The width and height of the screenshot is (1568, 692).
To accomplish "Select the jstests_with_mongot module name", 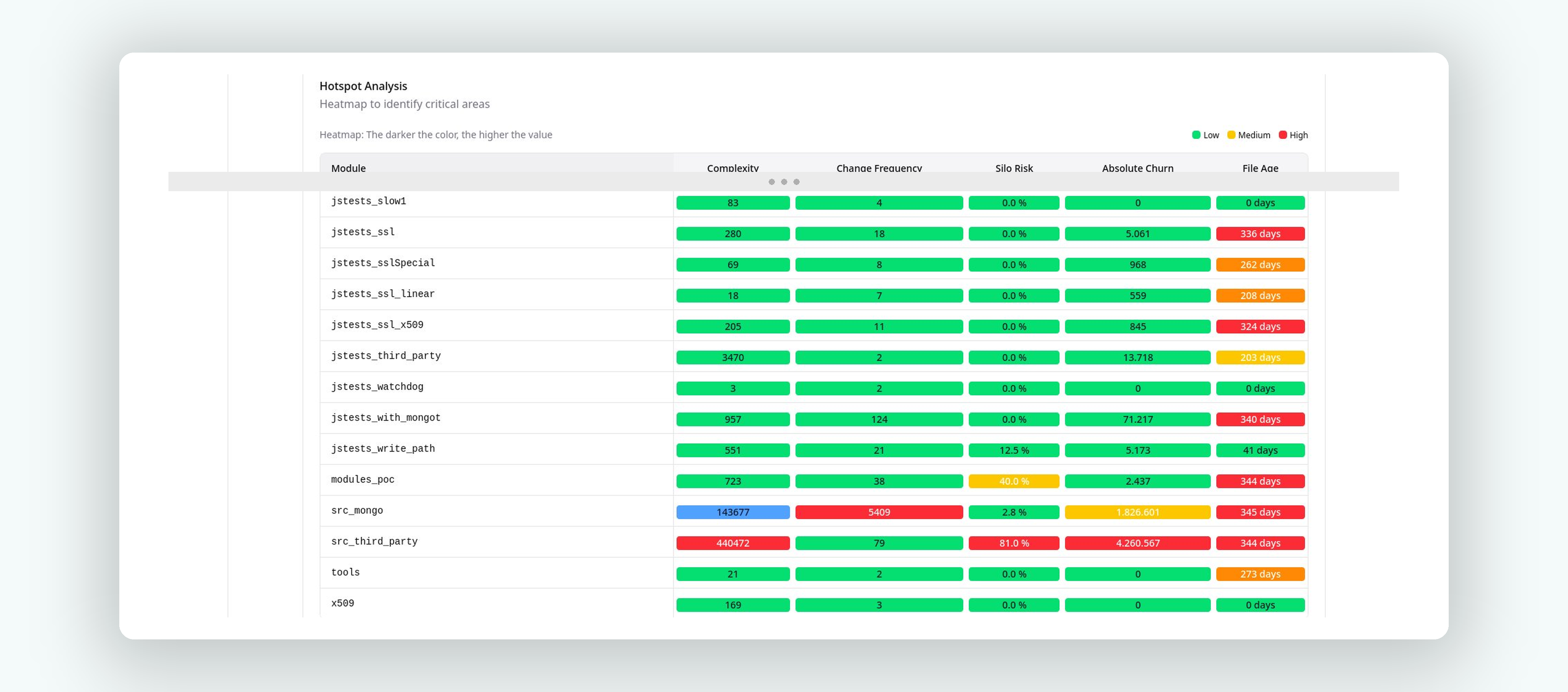I will coord(386,418).
